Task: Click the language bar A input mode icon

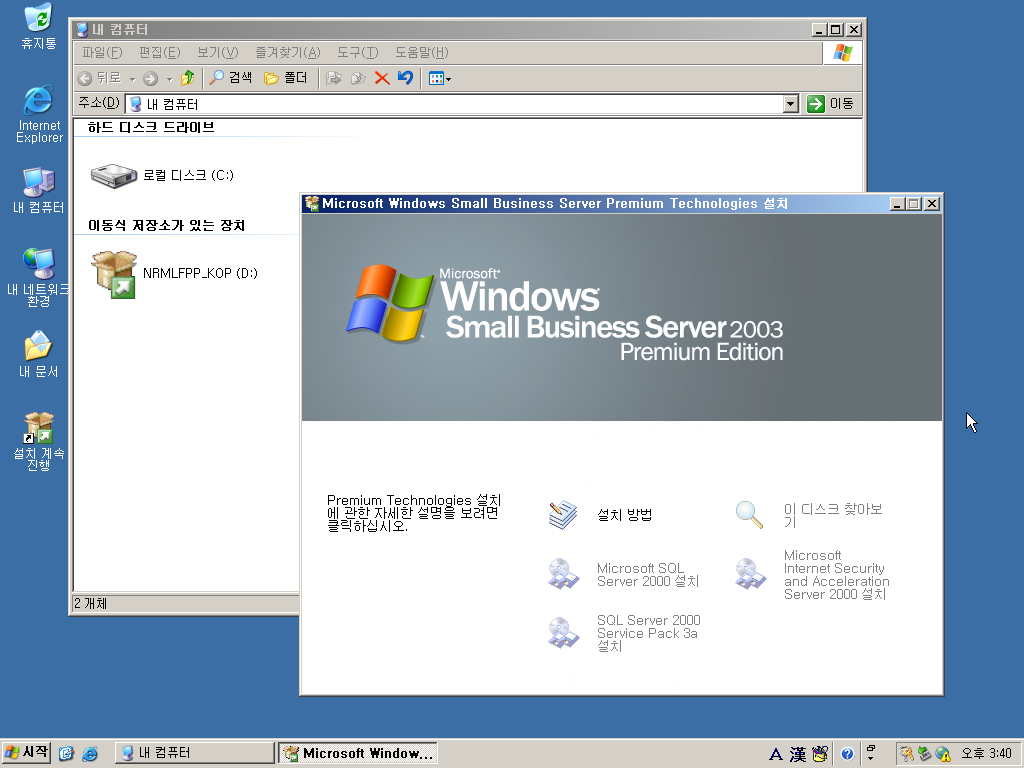Action: pyautogui.click(x=776, y=754)
